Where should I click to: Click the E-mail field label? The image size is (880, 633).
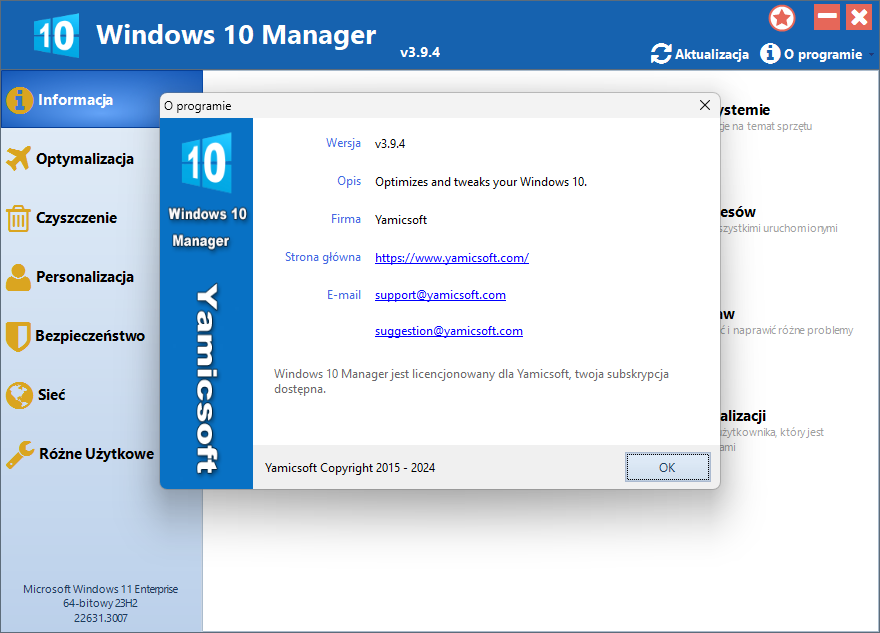343,295
